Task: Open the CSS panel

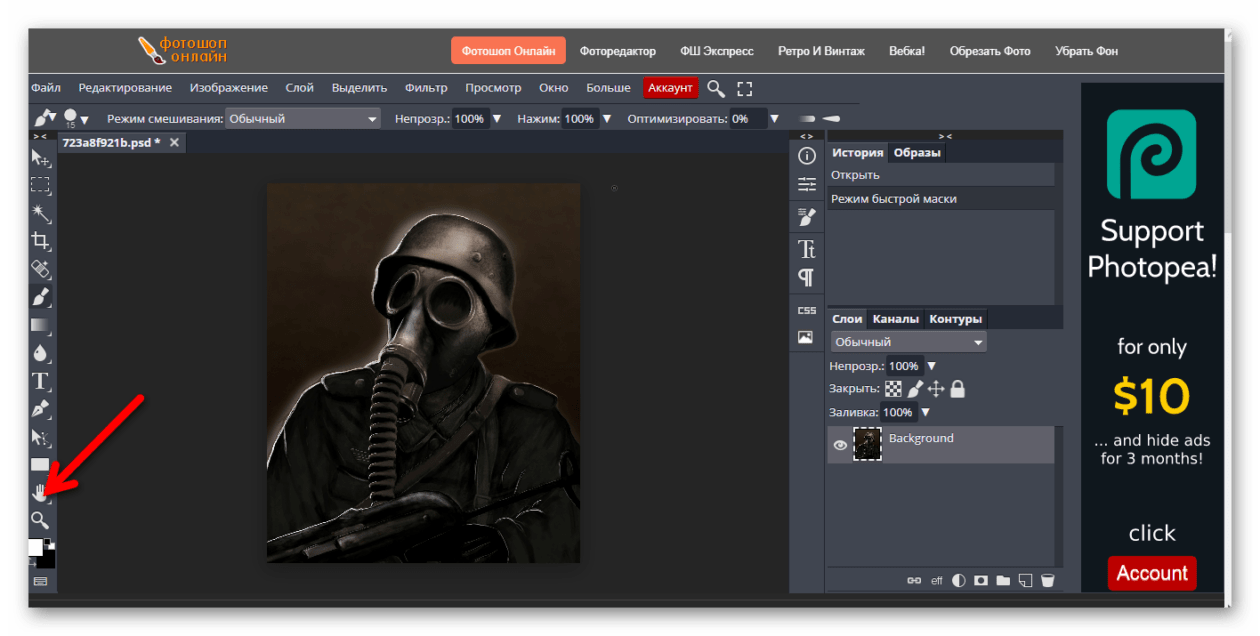Action: (x=806, y=310)
